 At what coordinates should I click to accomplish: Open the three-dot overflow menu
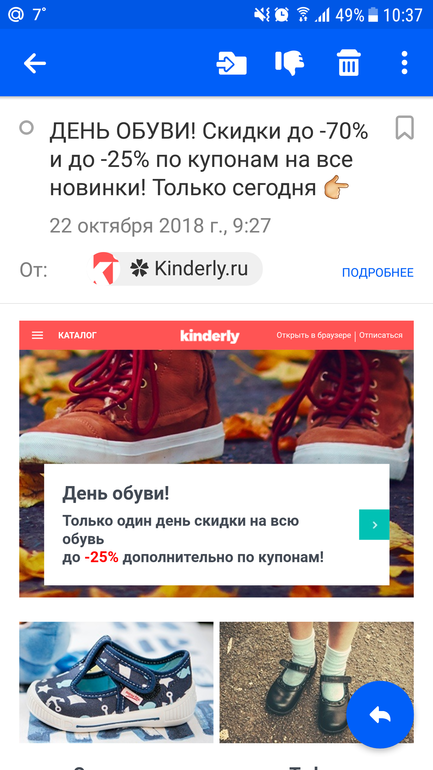coord(404,63)
